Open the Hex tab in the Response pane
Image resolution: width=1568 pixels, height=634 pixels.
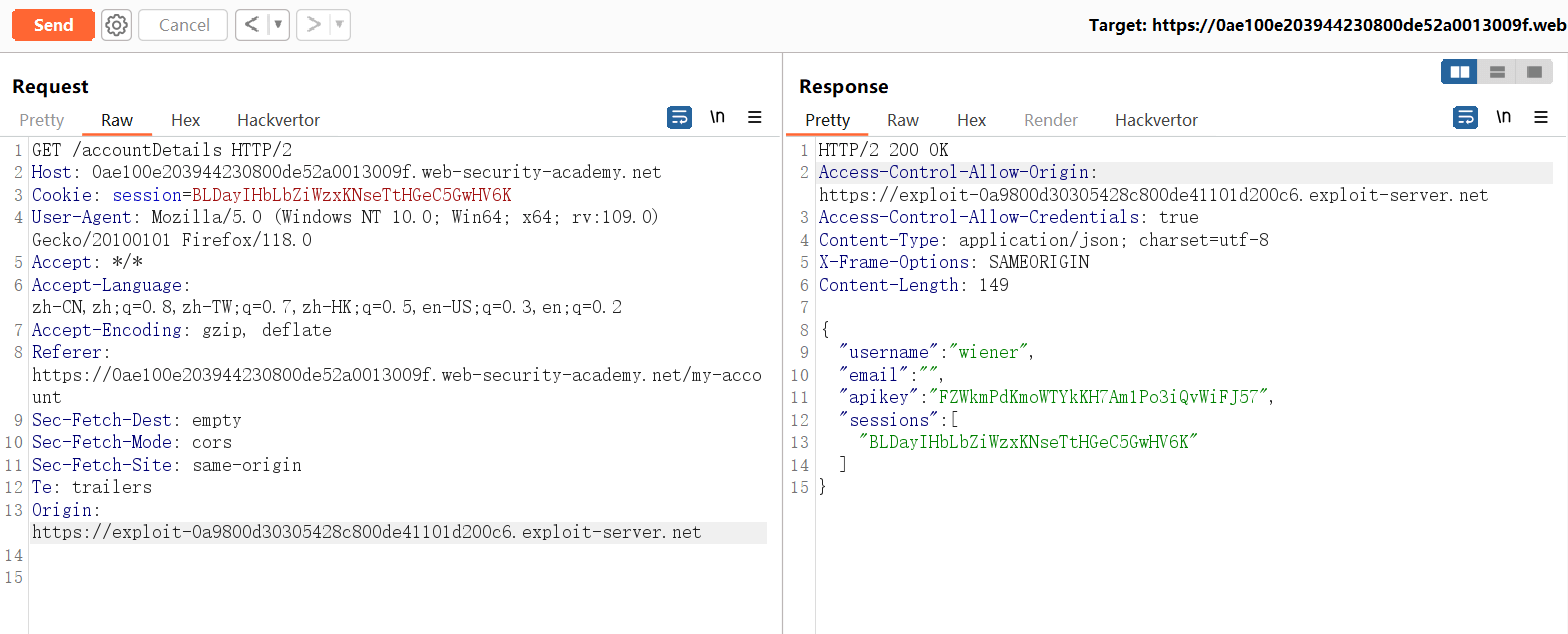[971, 120]
